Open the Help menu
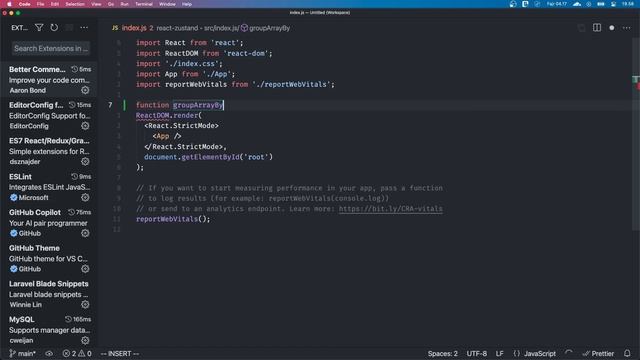The width and height of the screenshot is (640, 360). 187,4
